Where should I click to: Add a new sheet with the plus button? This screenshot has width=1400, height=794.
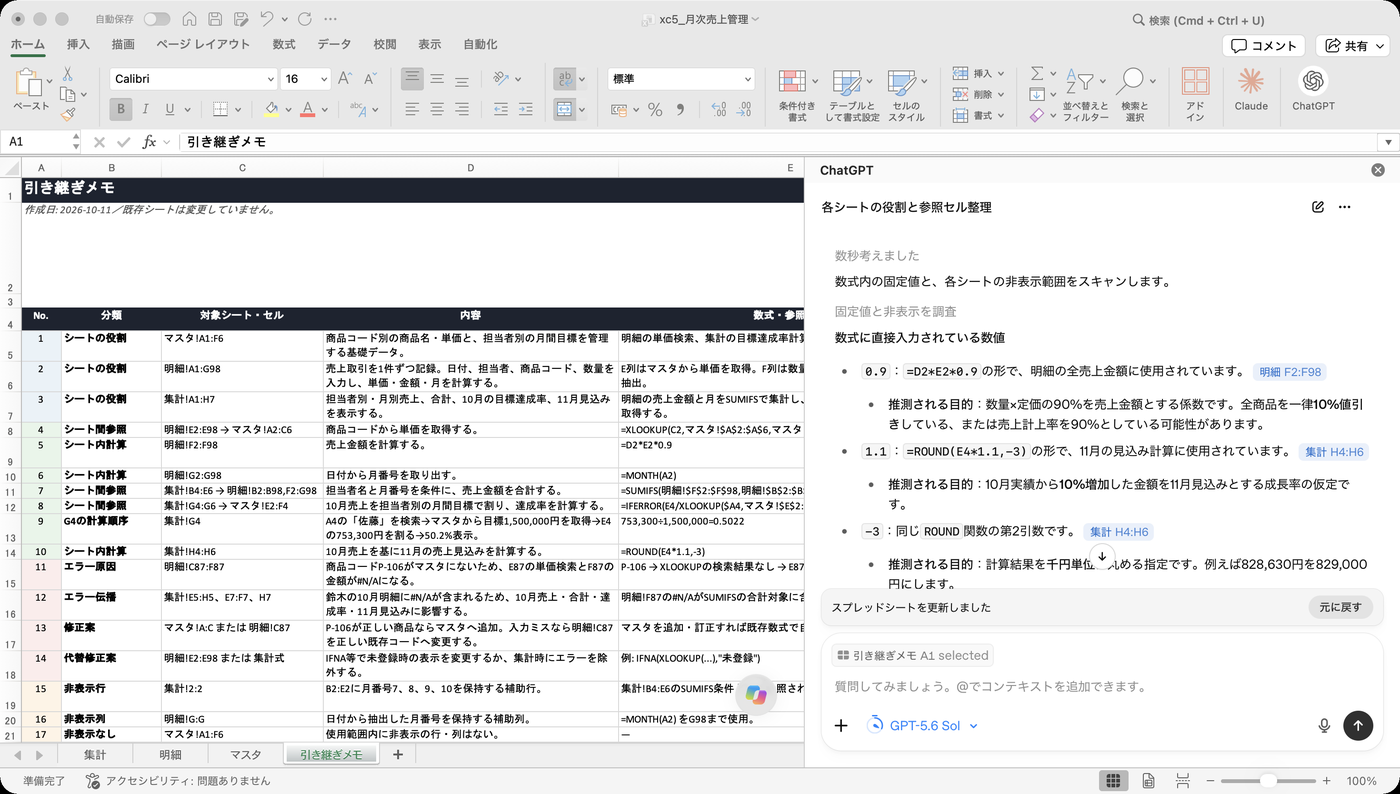pyautogui.click(x=398, y=755)
